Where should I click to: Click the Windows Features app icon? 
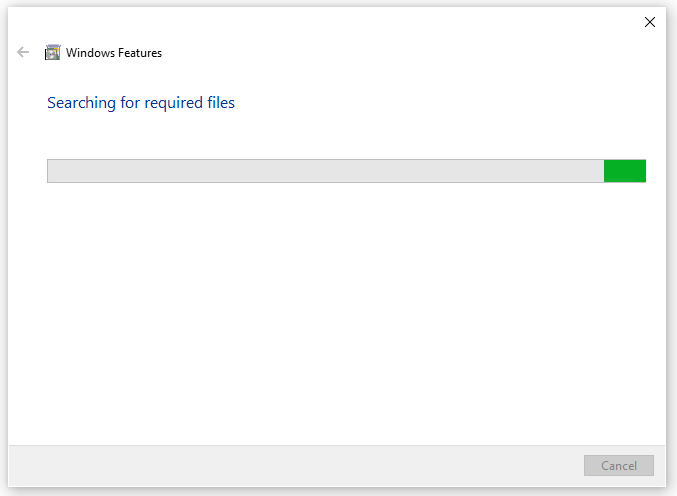point(53,53)
